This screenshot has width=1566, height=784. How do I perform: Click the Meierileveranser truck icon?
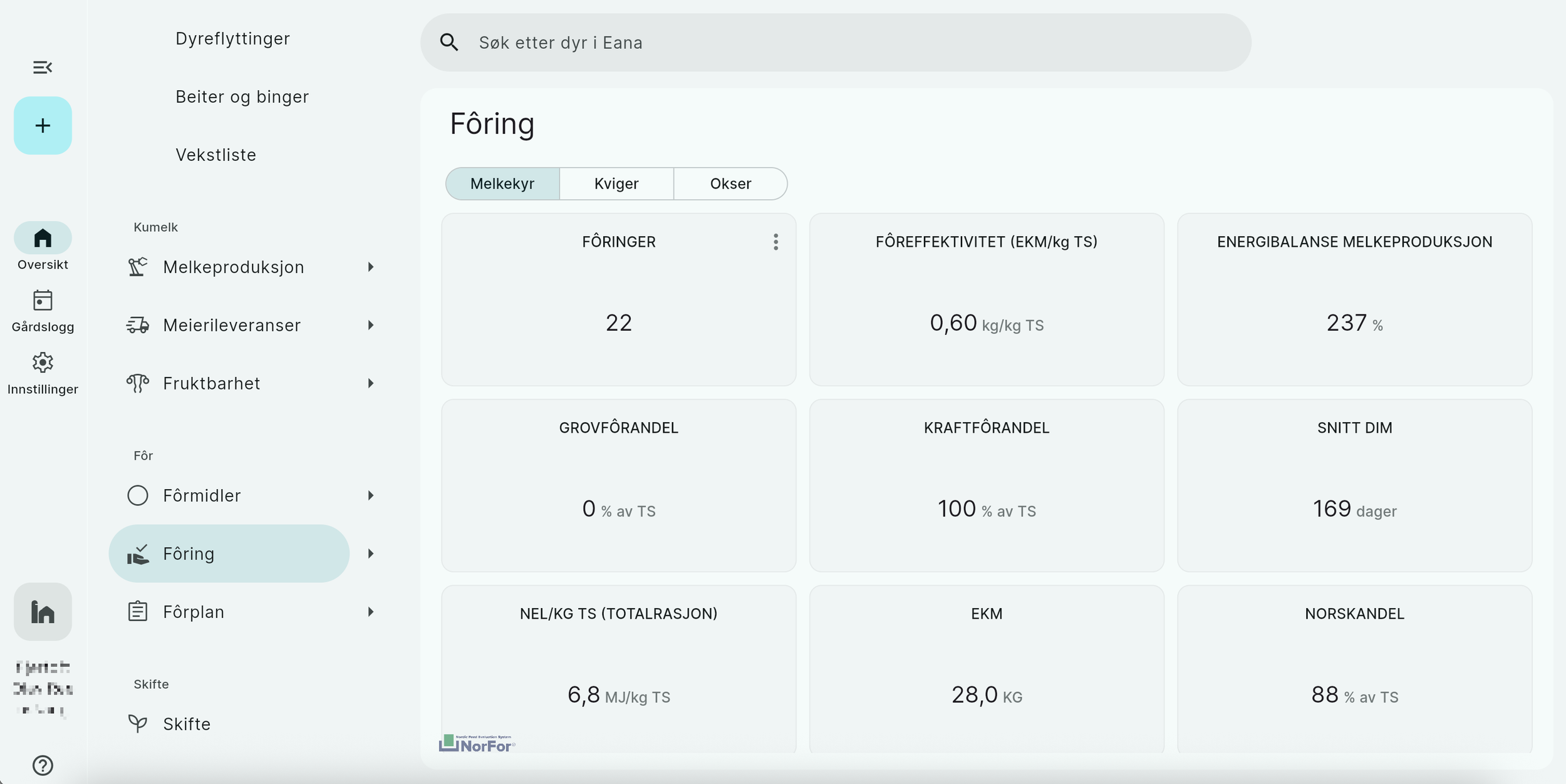click(x=138, y=325)
